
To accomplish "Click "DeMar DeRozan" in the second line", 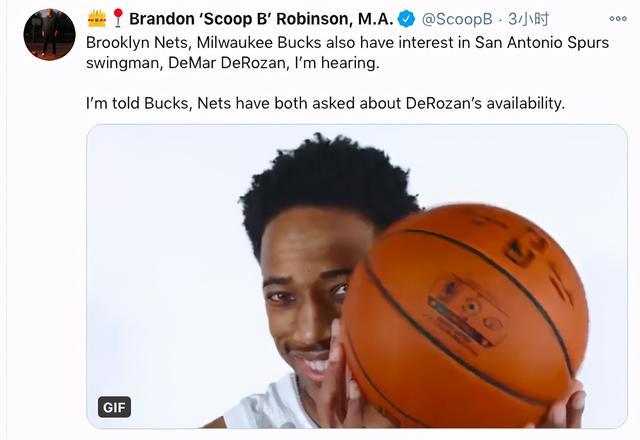I will click(x=226, y=63).
